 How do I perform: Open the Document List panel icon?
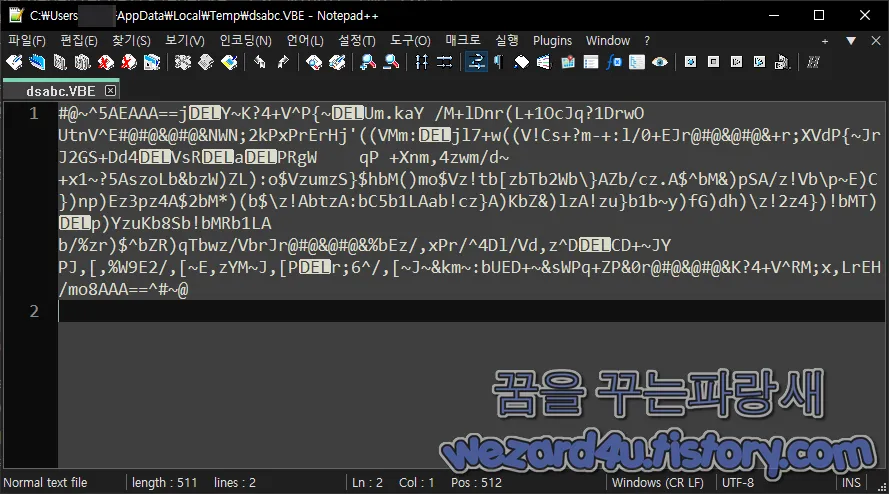tap(591, 62)
